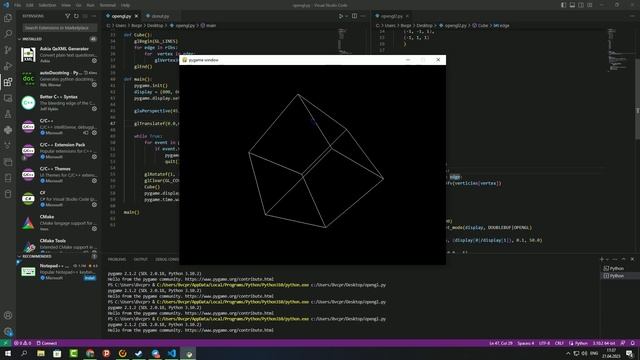Open the Manage gear with update badge
The height and width of the screenshot is (360, 640).
click(x=8, y=331)
